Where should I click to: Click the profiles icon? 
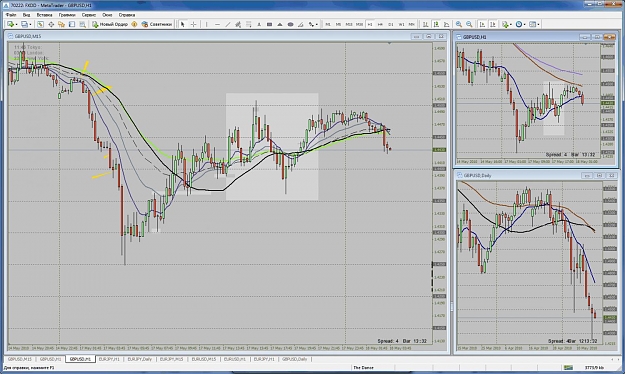click(24, 24)
